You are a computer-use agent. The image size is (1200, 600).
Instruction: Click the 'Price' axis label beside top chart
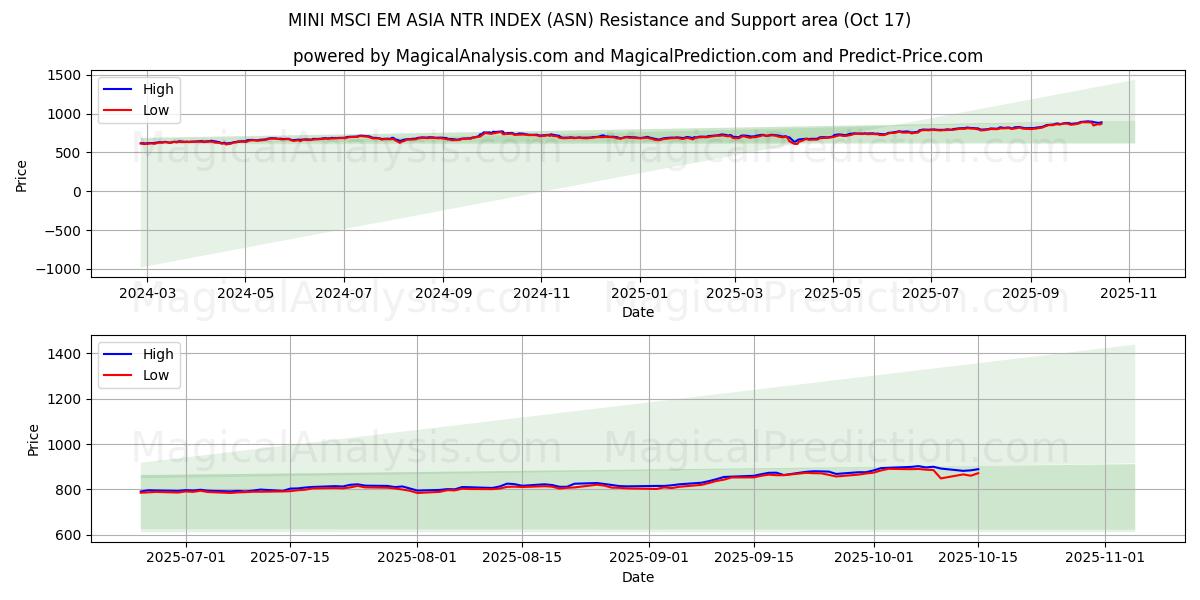tap(22, 175)
